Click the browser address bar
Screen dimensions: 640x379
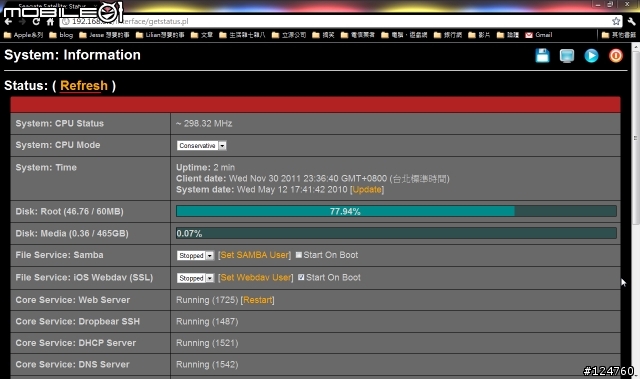341,21
